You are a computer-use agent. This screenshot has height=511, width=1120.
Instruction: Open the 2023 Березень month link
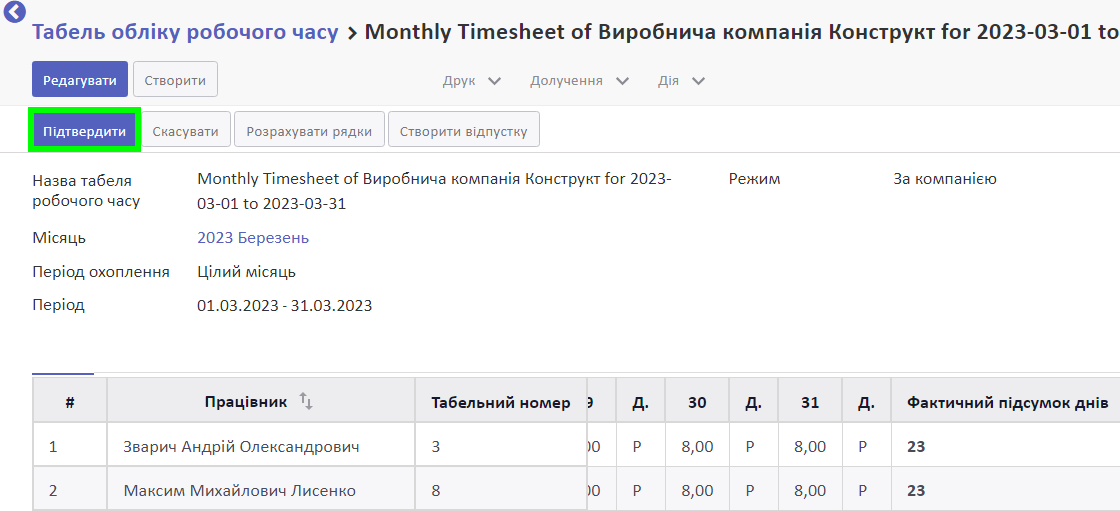[x=253, y=238]
